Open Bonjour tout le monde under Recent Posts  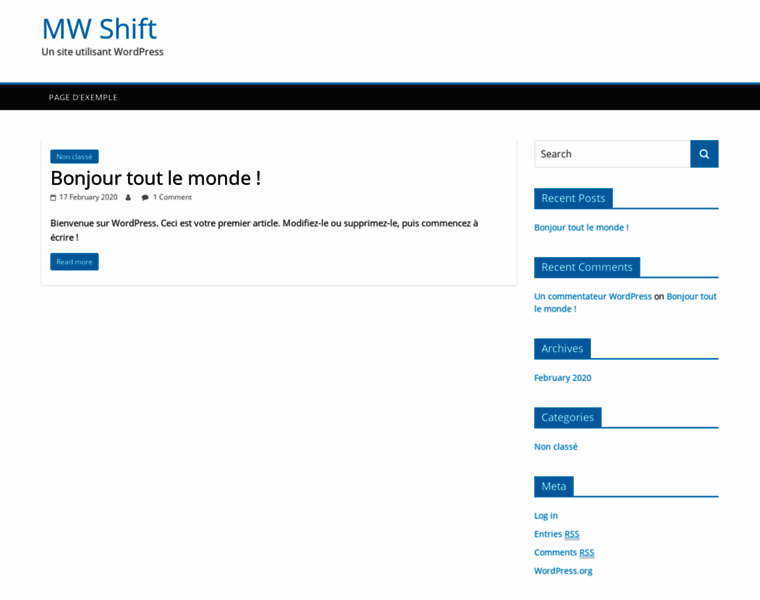pyautogui.click(x=581, y=227)
